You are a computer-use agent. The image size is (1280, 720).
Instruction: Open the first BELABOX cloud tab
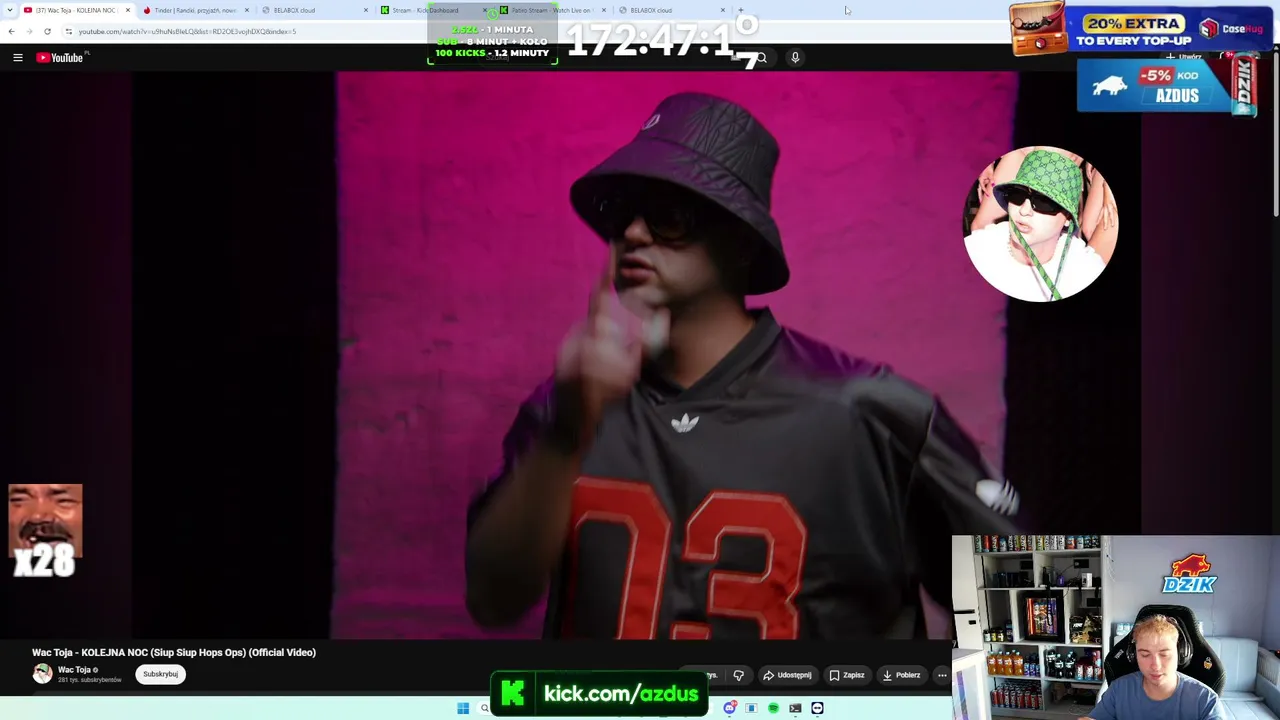[x=313, y=10]
